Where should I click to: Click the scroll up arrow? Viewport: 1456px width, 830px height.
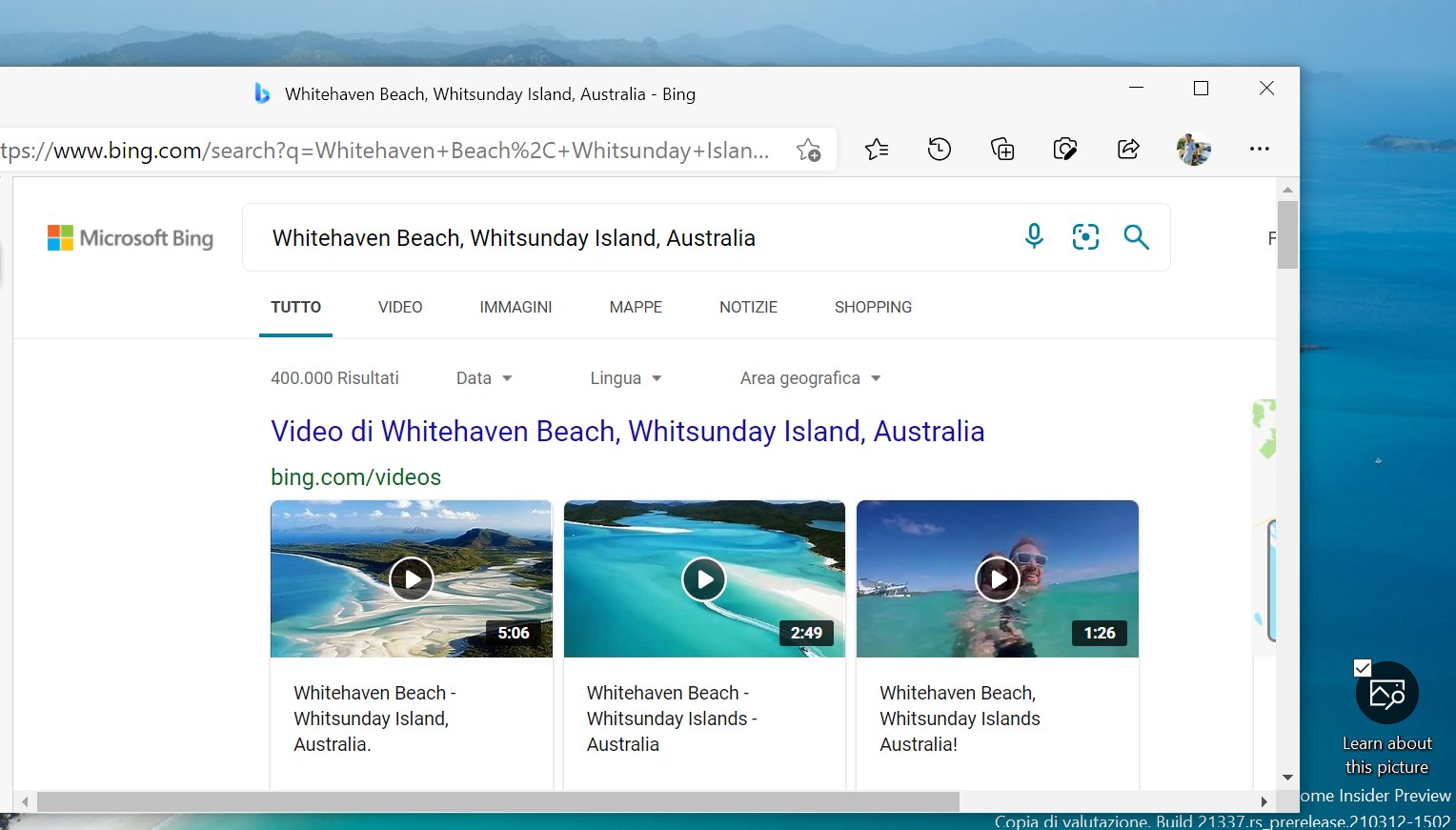[x=1287, y=189]
